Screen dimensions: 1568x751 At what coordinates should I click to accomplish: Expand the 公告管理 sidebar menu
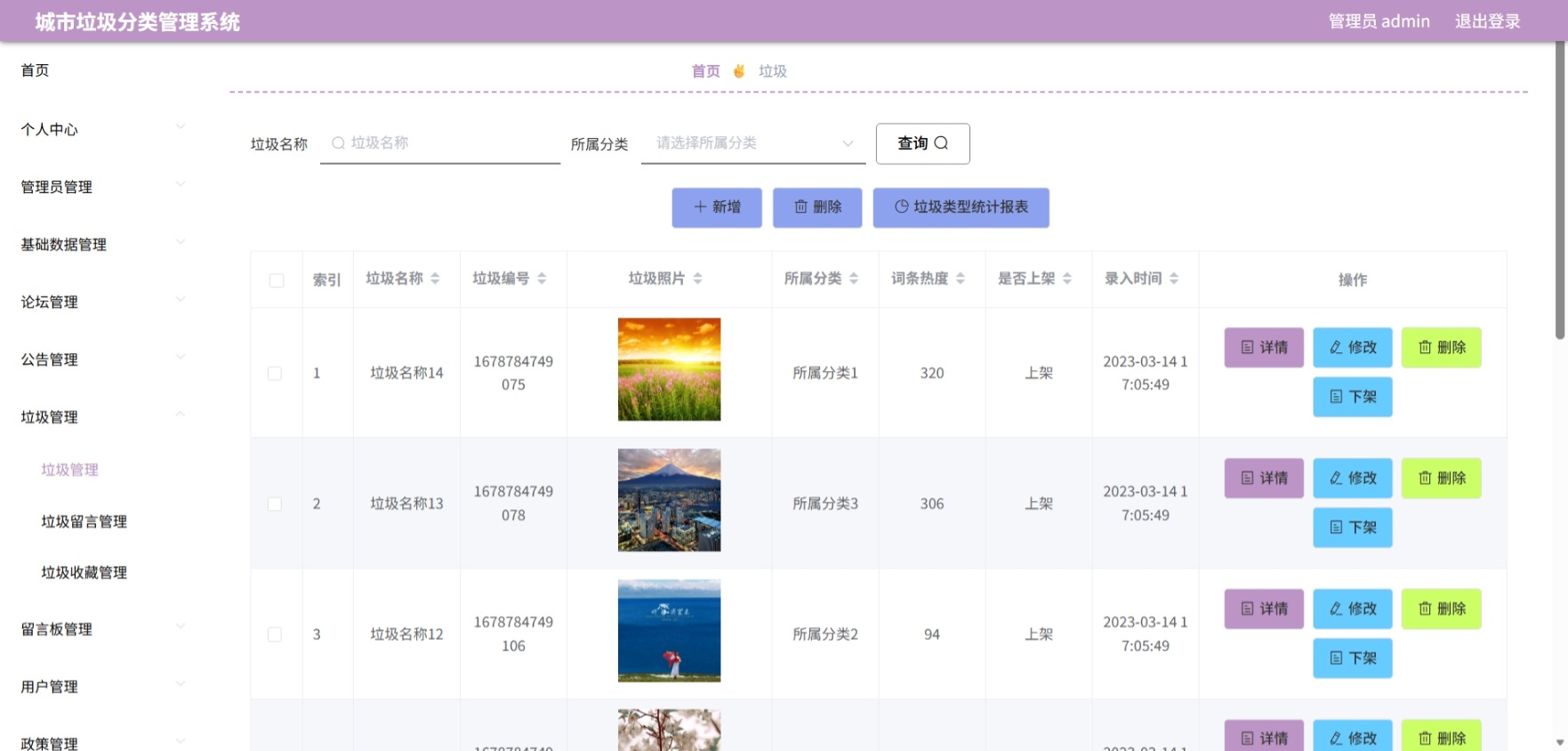pos(103,359)
